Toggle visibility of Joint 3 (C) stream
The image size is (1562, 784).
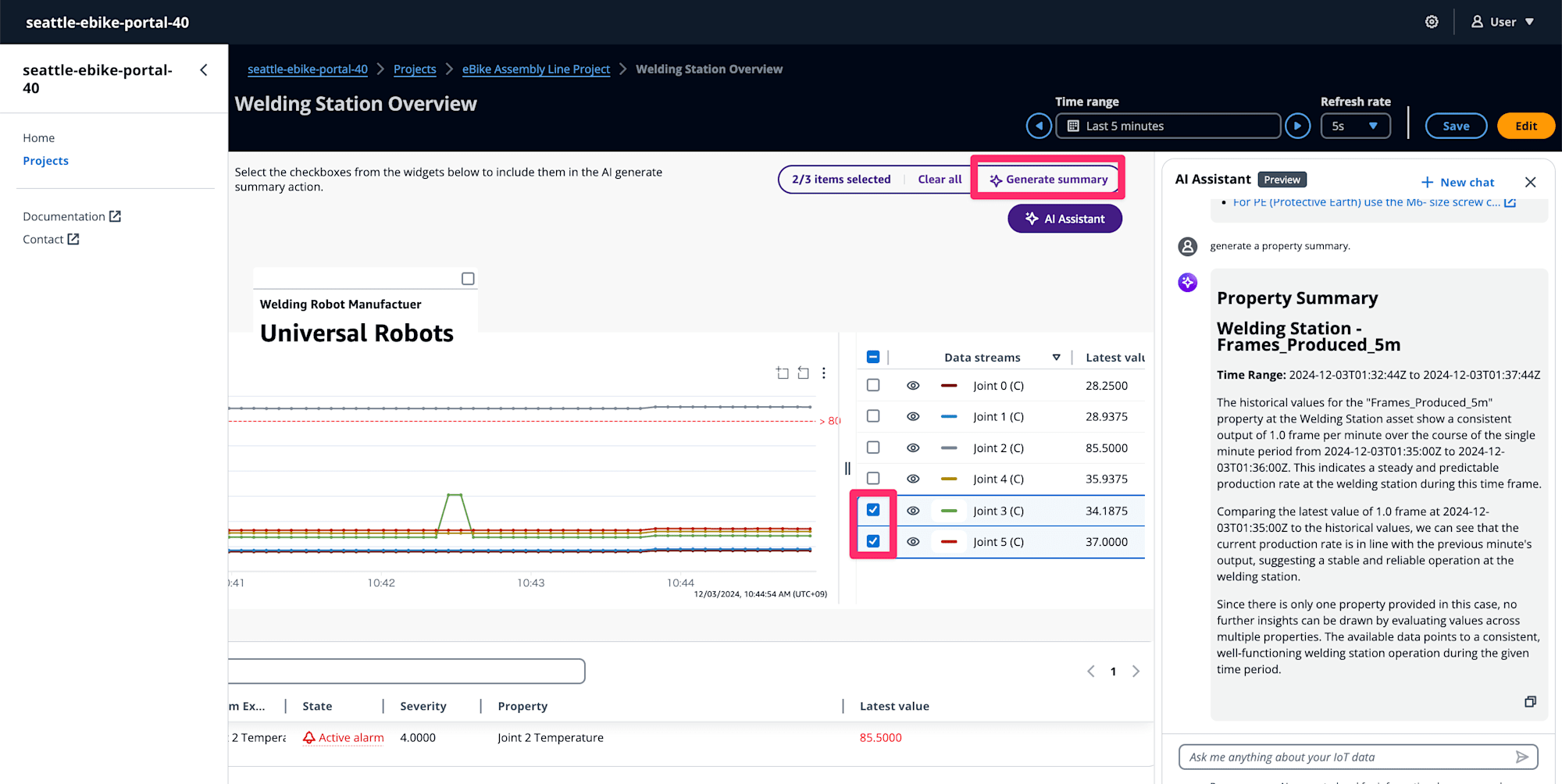[x=913, y=511]
